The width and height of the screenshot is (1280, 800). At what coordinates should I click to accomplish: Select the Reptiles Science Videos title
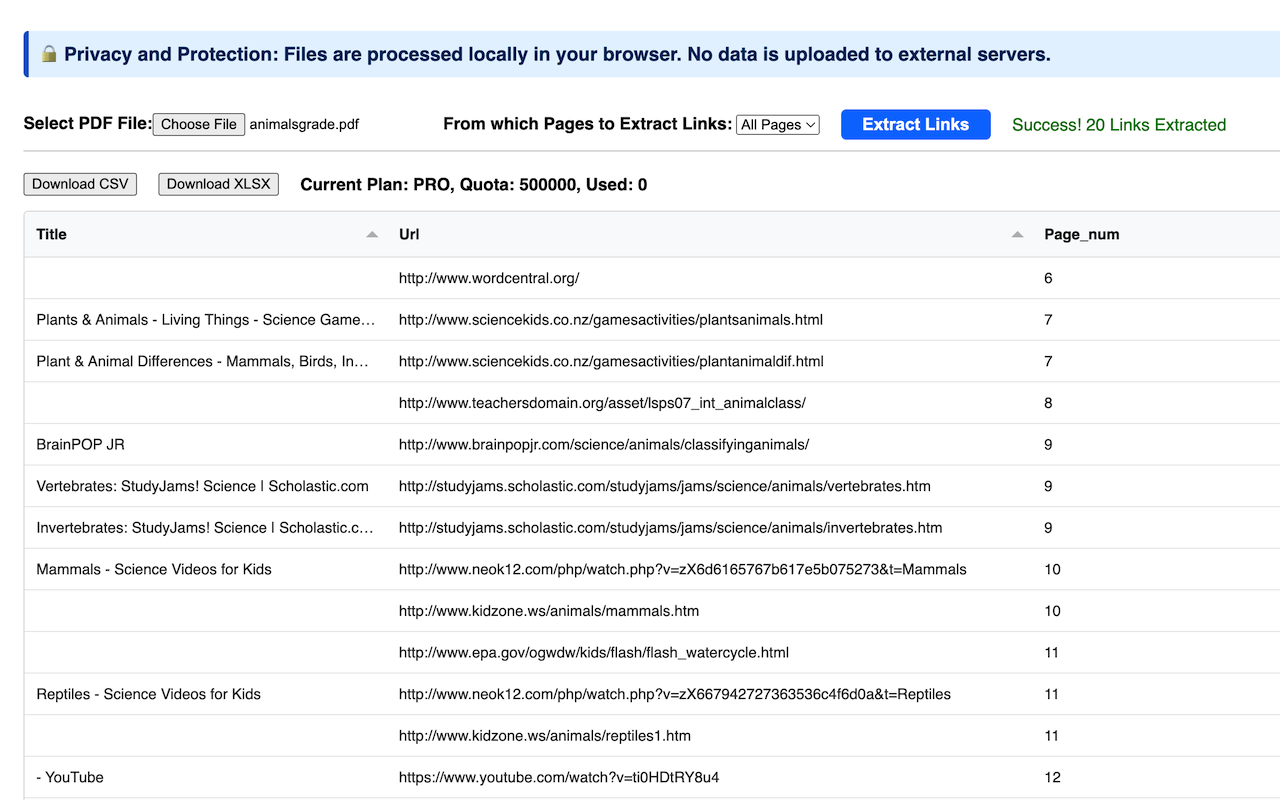[x=148, y=694]
